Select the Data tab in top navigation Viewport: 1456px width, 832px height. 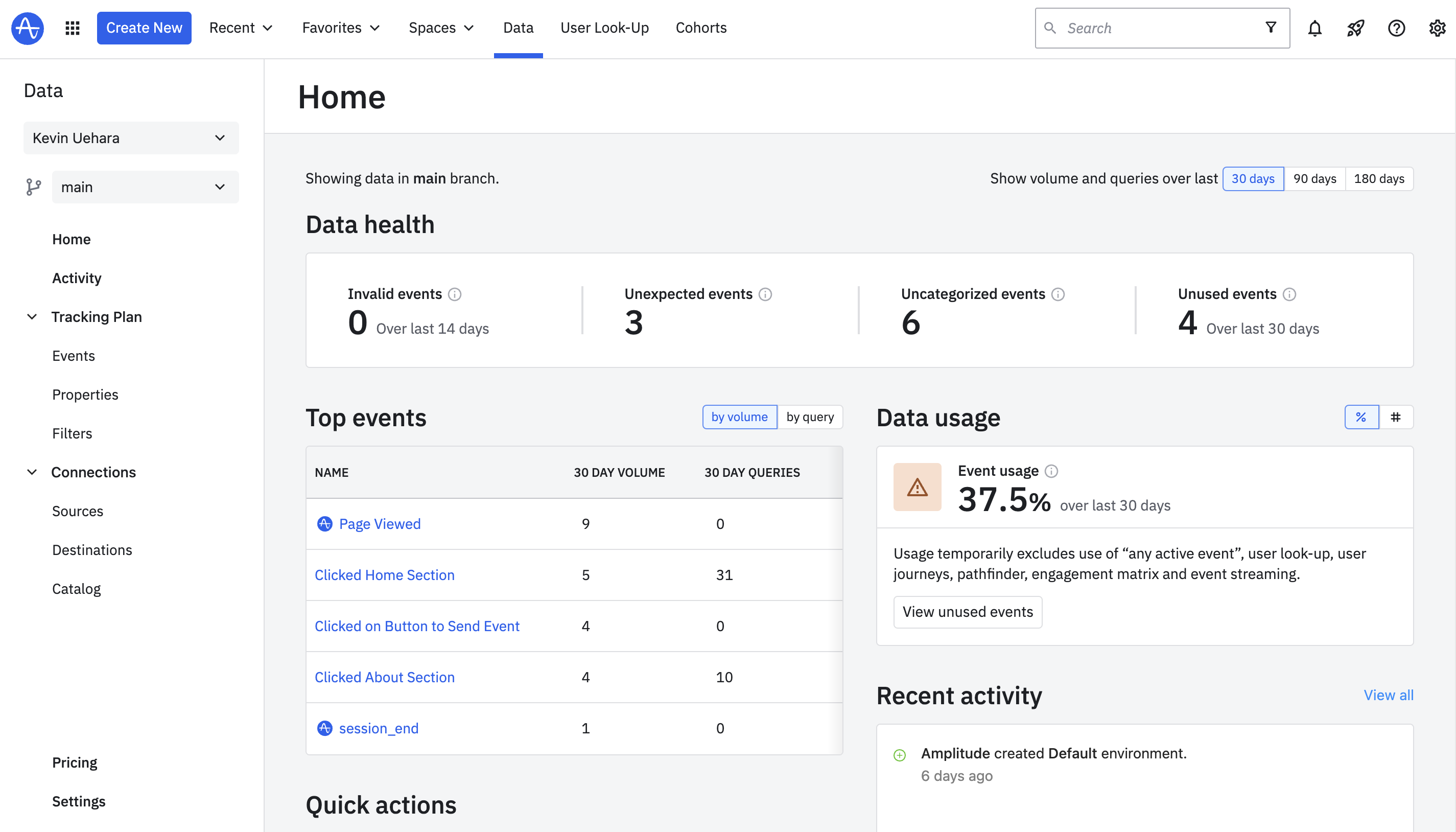518,28
